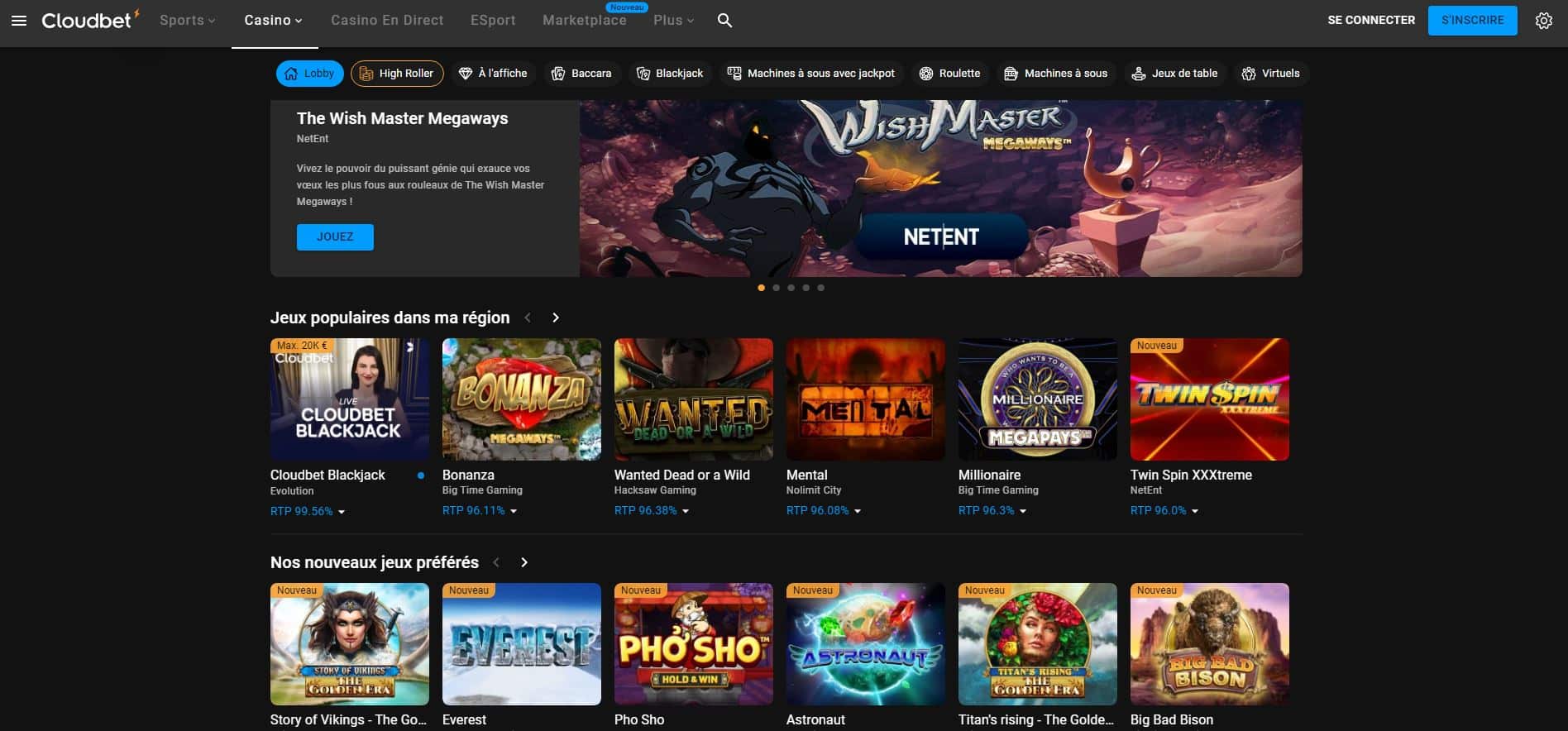Open Mental game thumbnail

tap(866, 399)
